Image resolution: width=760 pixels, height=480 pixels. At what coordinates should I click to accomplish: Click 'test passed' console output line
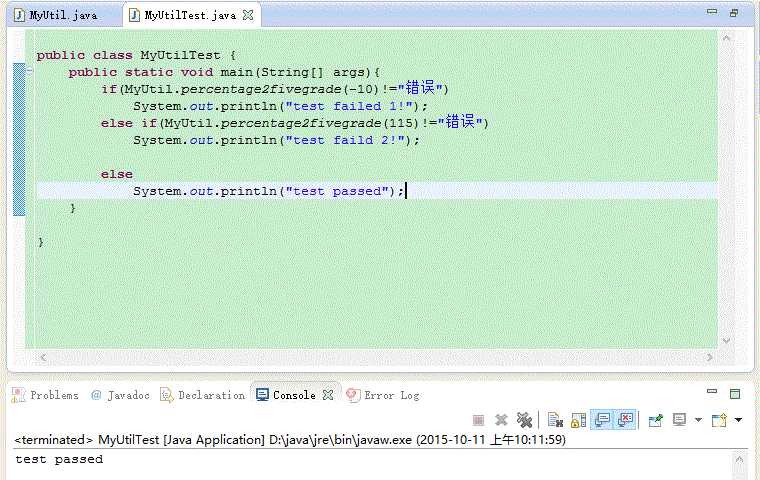pos(59,459)
